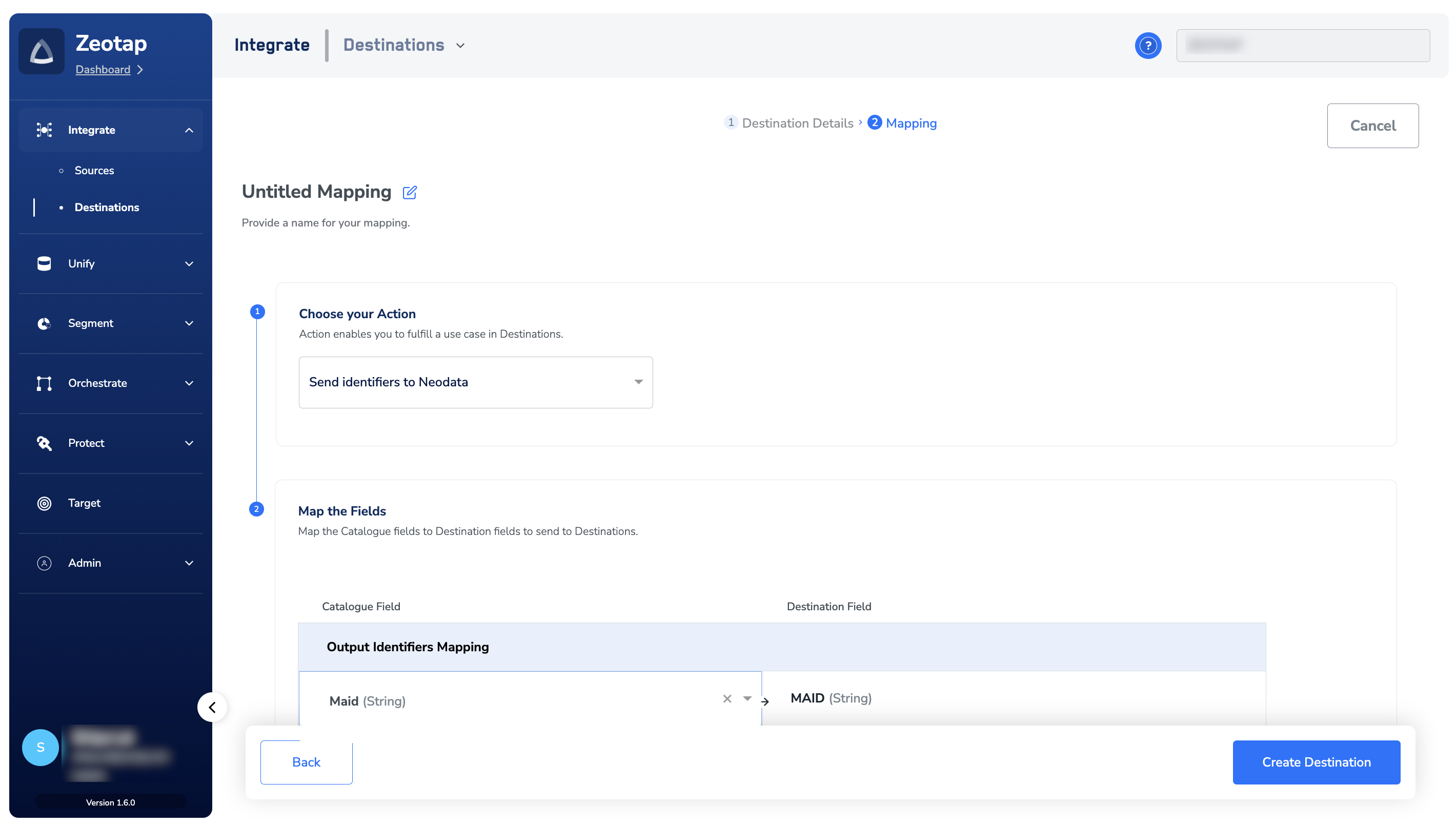Go to Destination Details step
The width and height of the screenshot is (1456, 826).
(x=796, y=123)
